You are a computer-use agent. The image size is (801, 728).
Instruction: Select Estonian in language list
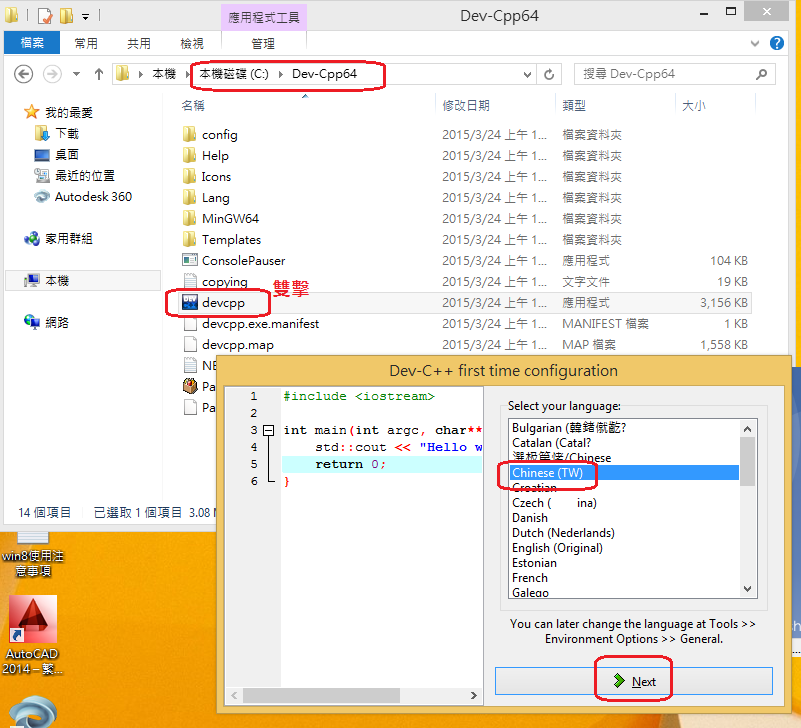coord(624,563)
